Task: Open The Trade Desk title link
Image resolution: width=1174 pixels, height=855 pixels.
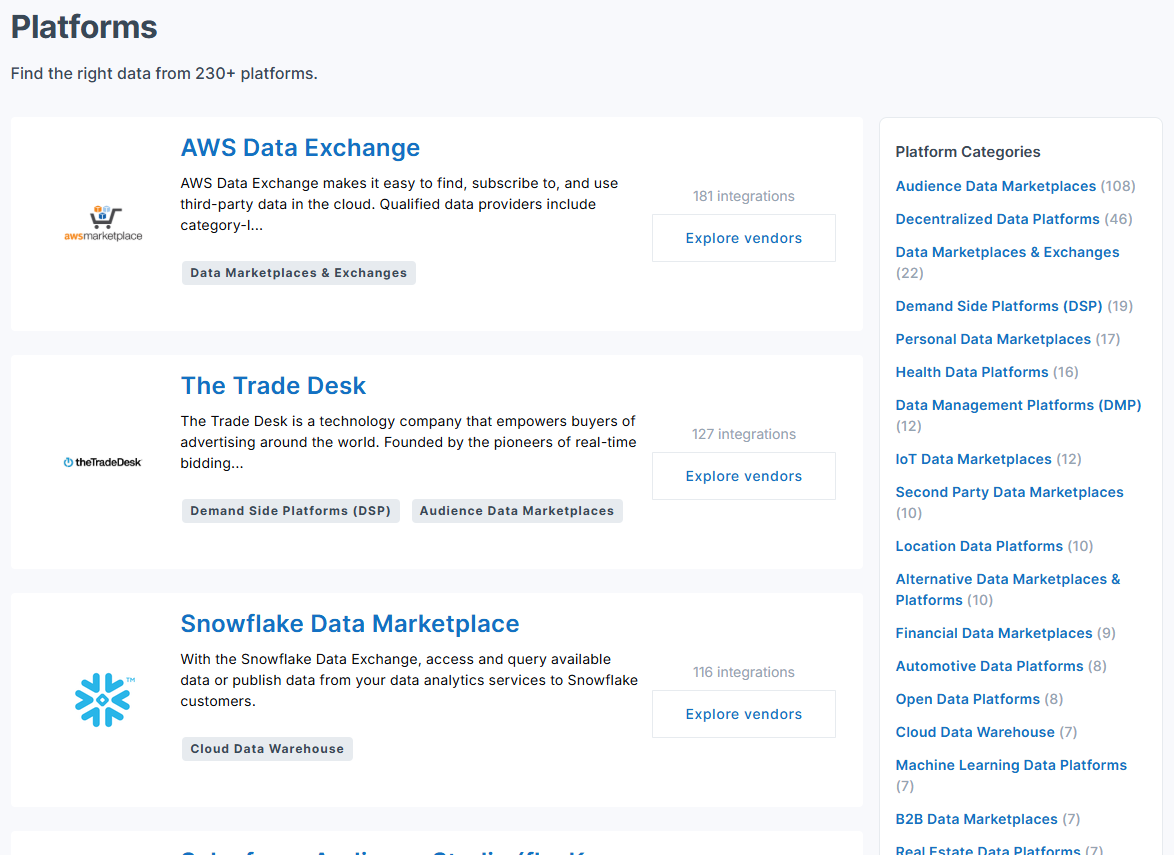Action: click(x=273, y=386)
